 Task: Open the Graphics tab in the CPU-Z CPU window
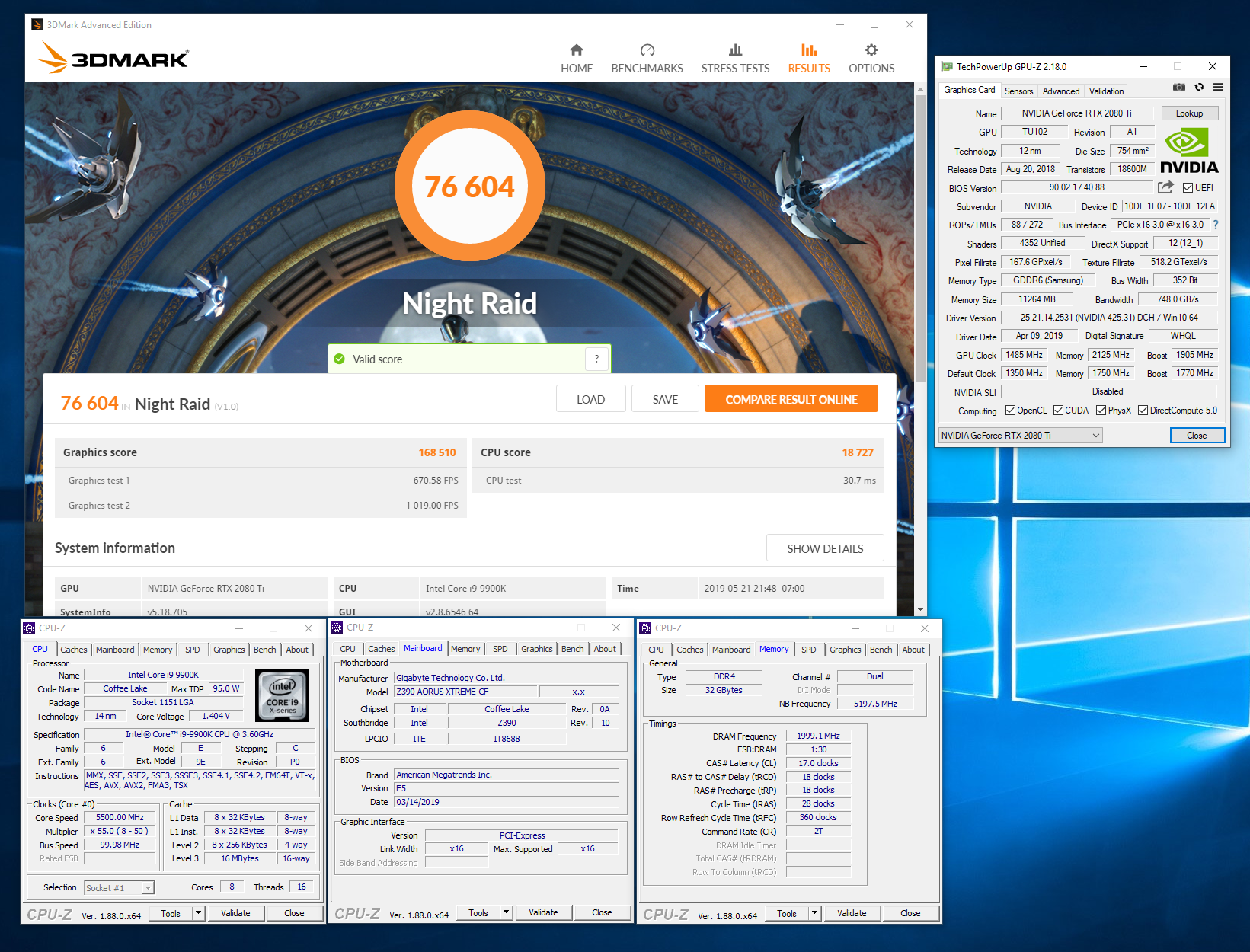coord(229,650)
